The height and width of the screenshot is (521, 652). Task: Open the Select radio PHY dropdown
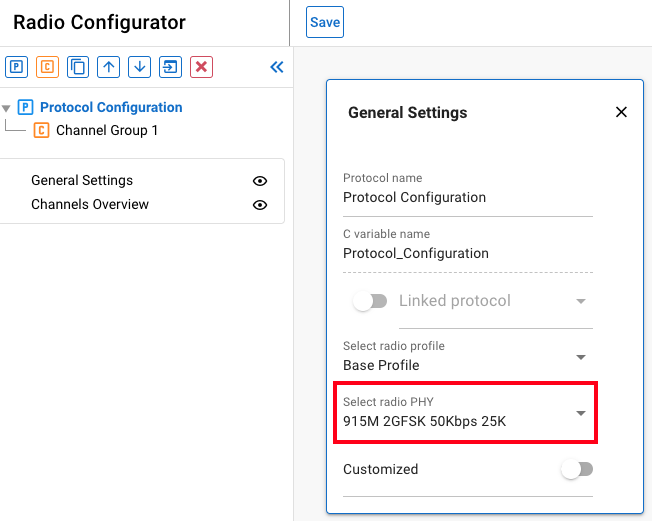(580, 413)
